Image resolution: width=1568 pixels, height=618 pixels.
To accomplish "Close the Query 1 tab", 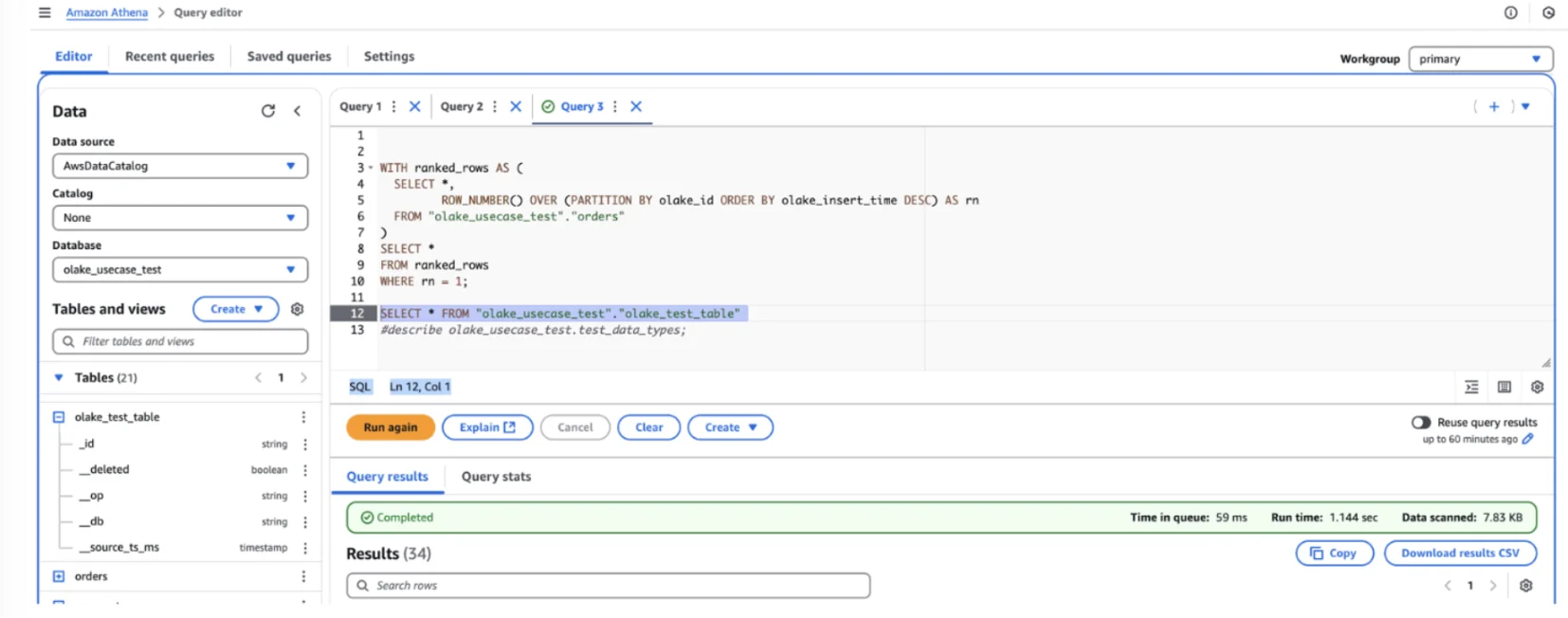I will click(414, 106).
